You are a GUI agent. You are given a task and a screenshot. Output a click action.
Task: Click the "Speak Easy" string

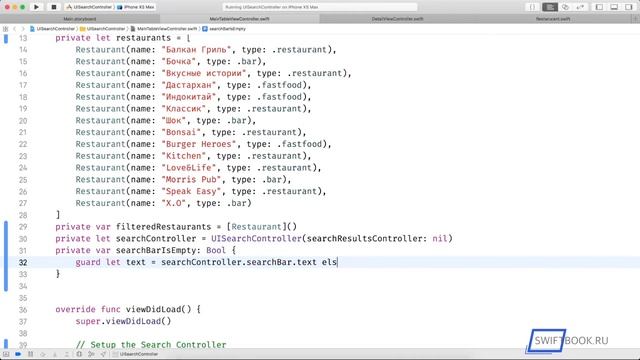(x=191, y=191)
